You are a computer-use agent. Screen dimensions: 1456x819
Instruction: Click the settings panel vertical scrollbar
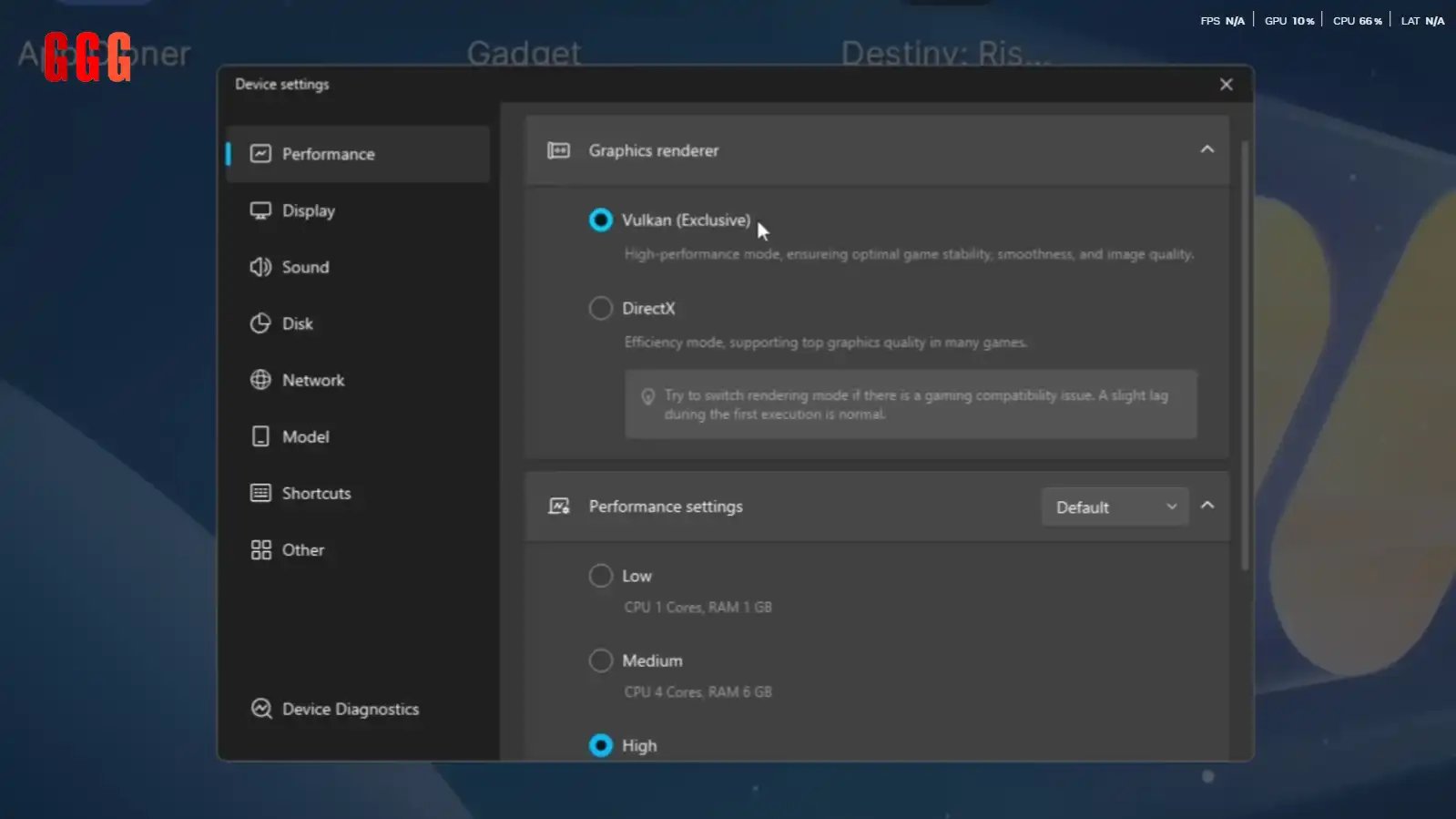(1245, 355)
